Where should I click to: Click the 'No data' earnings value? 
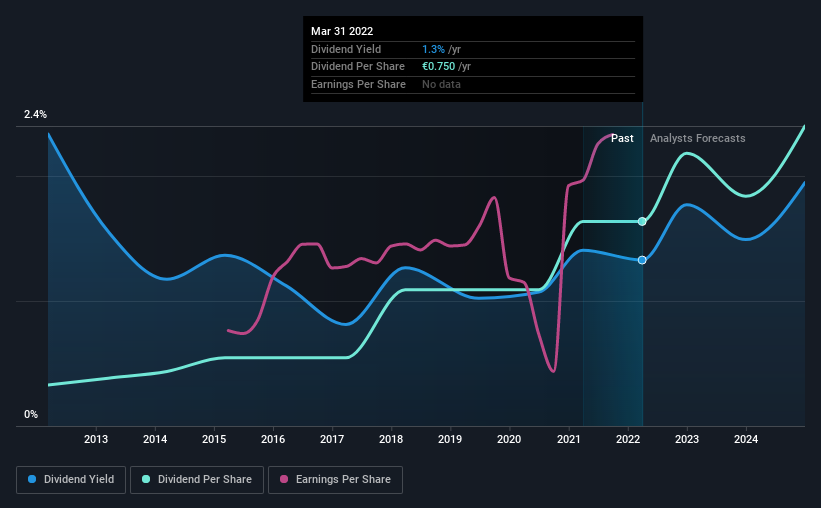click(441, 84)
